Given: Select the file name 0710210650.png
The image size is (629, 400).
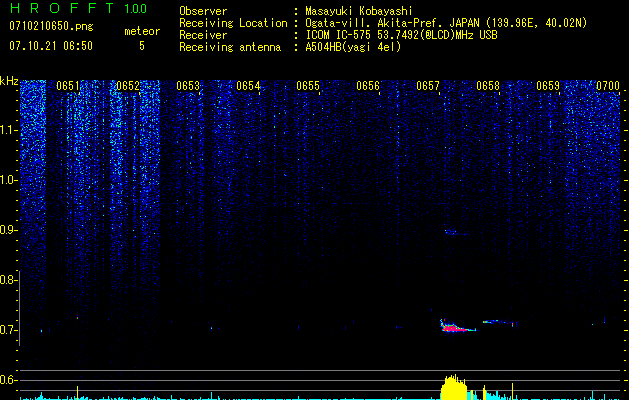Looking at the screenshot, I should (51, 26).
